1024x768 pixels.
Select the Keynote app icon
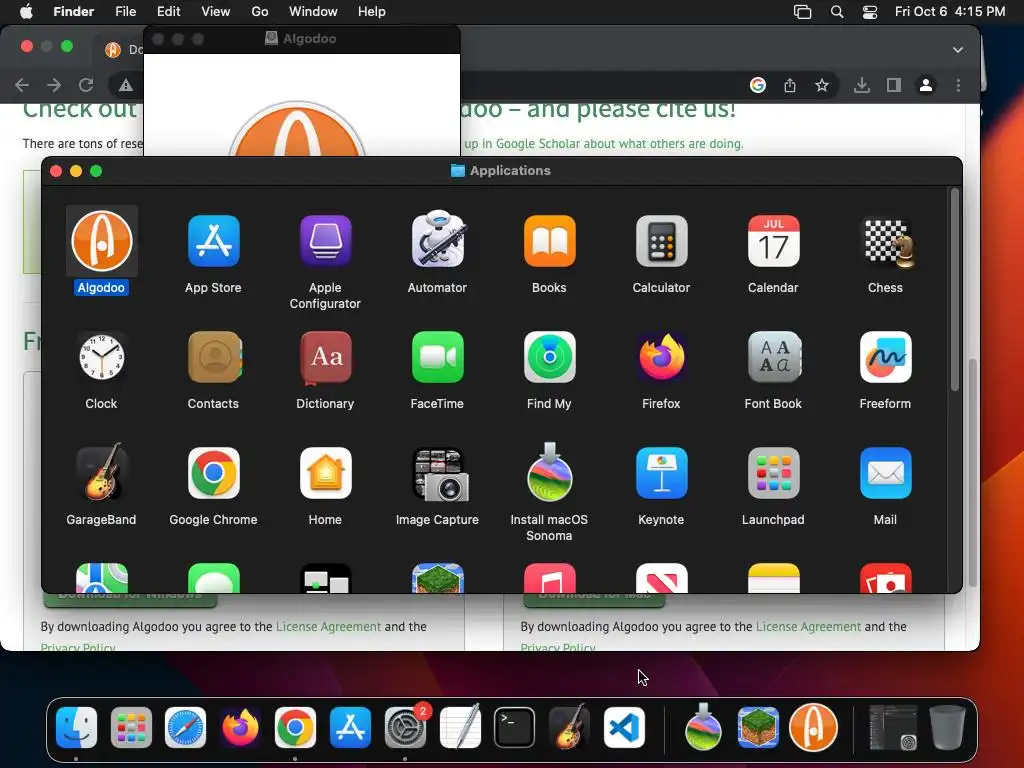662,473
